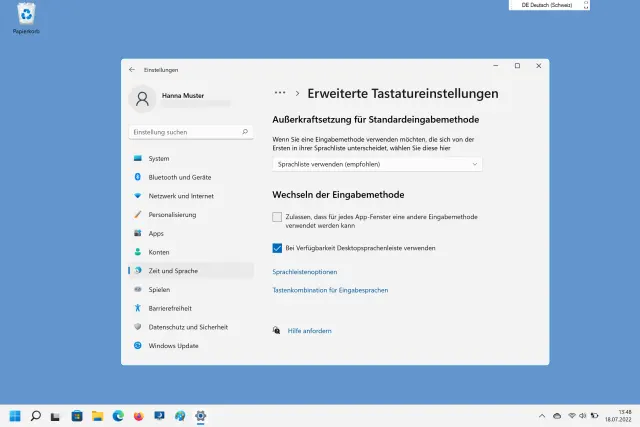
Task: Focus the Einstellung suchen search field
Action: coord(191,132)
